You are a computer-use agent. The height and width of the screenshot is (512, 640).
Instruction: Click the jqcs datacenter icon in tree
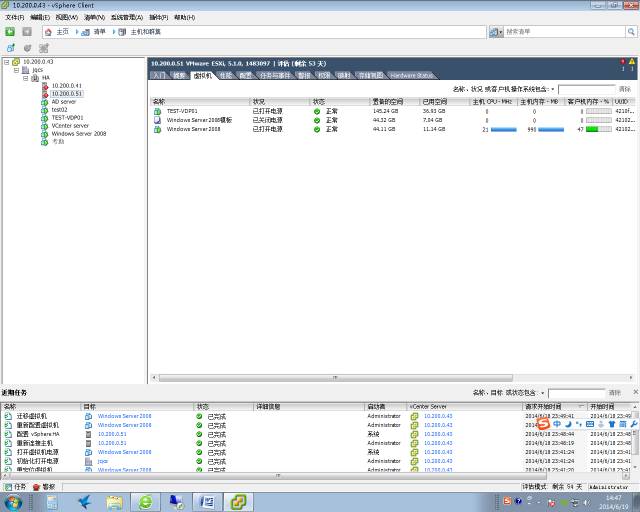tap(25, 70)
